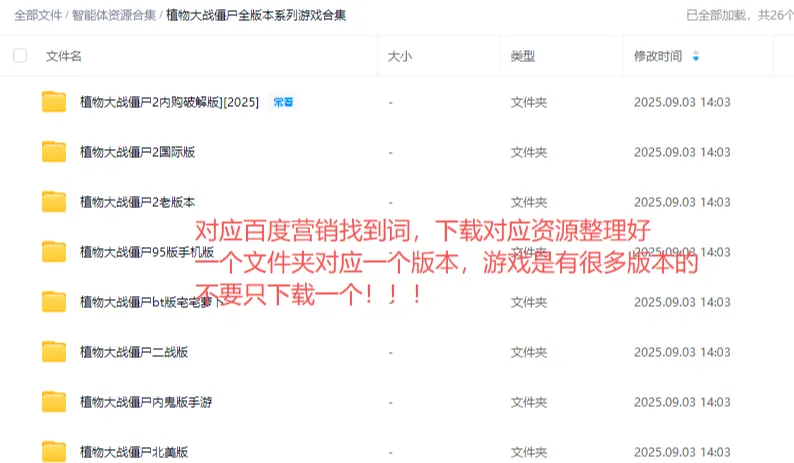Open the 植物大战僵尸2老版本 folder icon

(54, 202)
